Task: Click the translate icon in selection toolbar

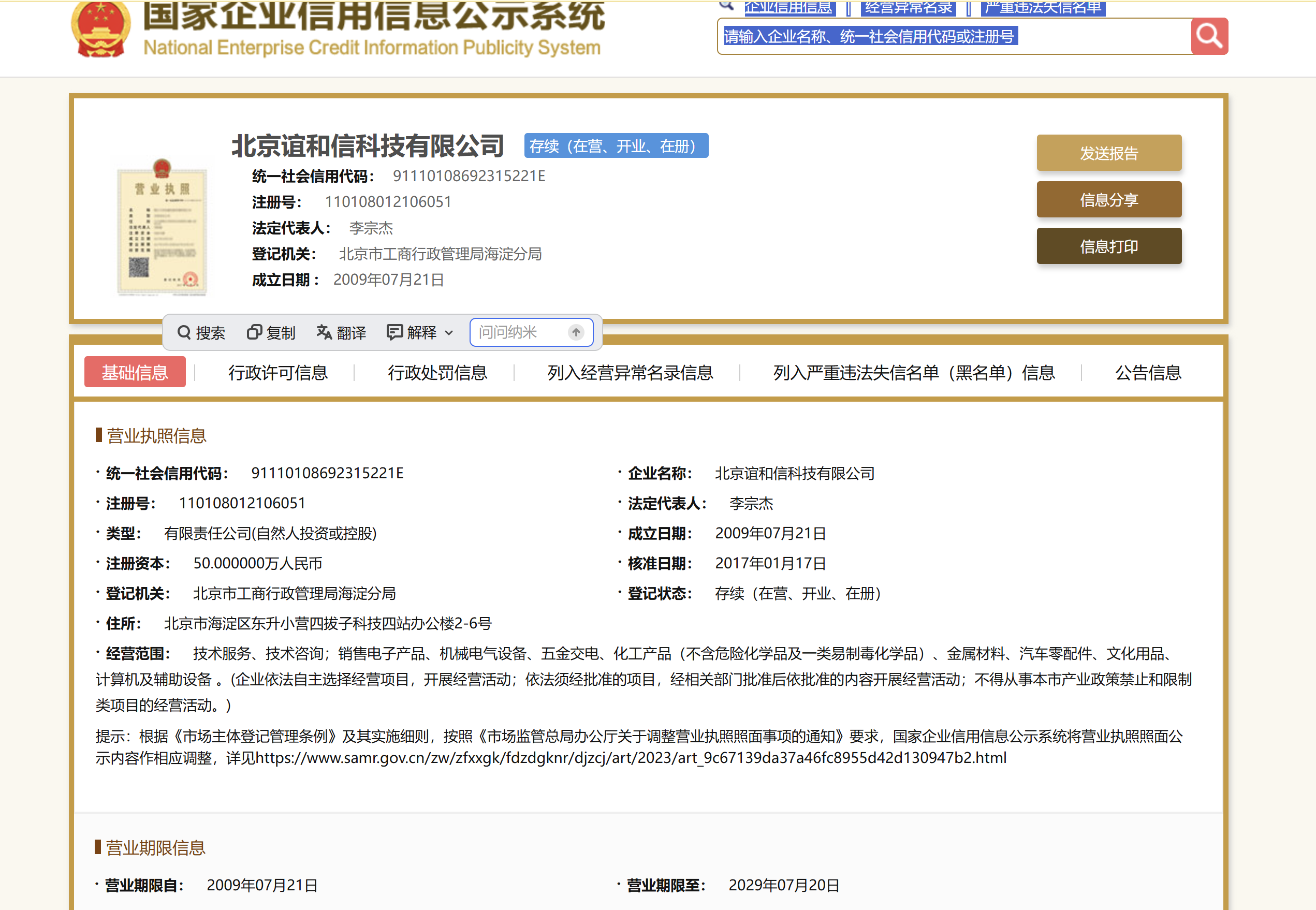Action: pyautogui.click(x=324, y=332)
